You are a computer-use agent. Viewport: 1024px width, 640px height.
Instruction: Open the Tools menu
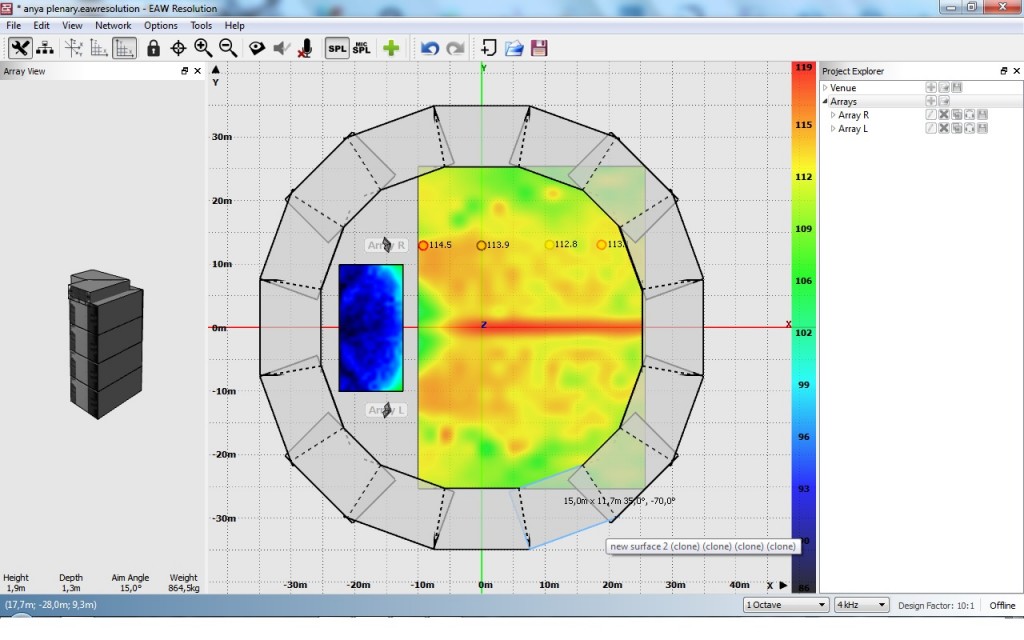201,25
